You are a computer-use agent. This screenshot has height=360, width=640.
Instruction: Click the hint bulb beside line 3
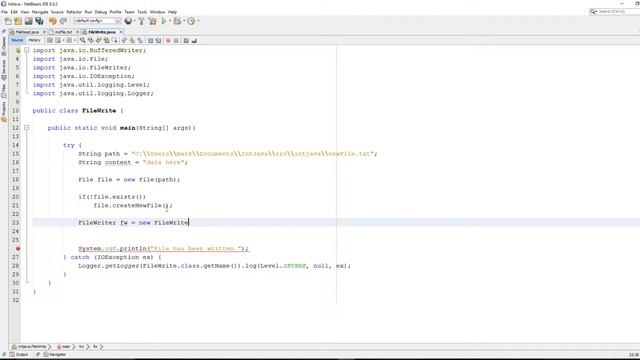(x=18, y=50)
